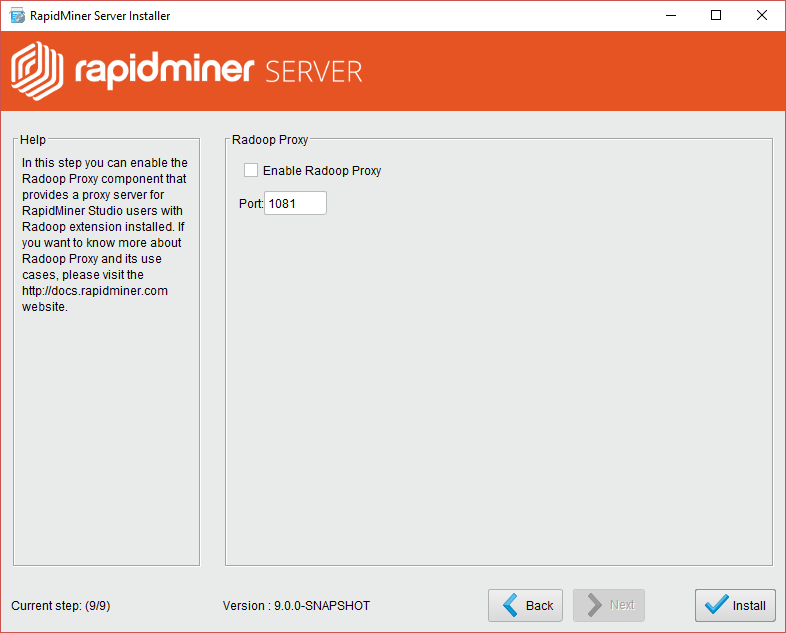Click the blue arrow icon on Back
Image resolution: width=786 pixels, height=633 pixels.
[510, 605]
